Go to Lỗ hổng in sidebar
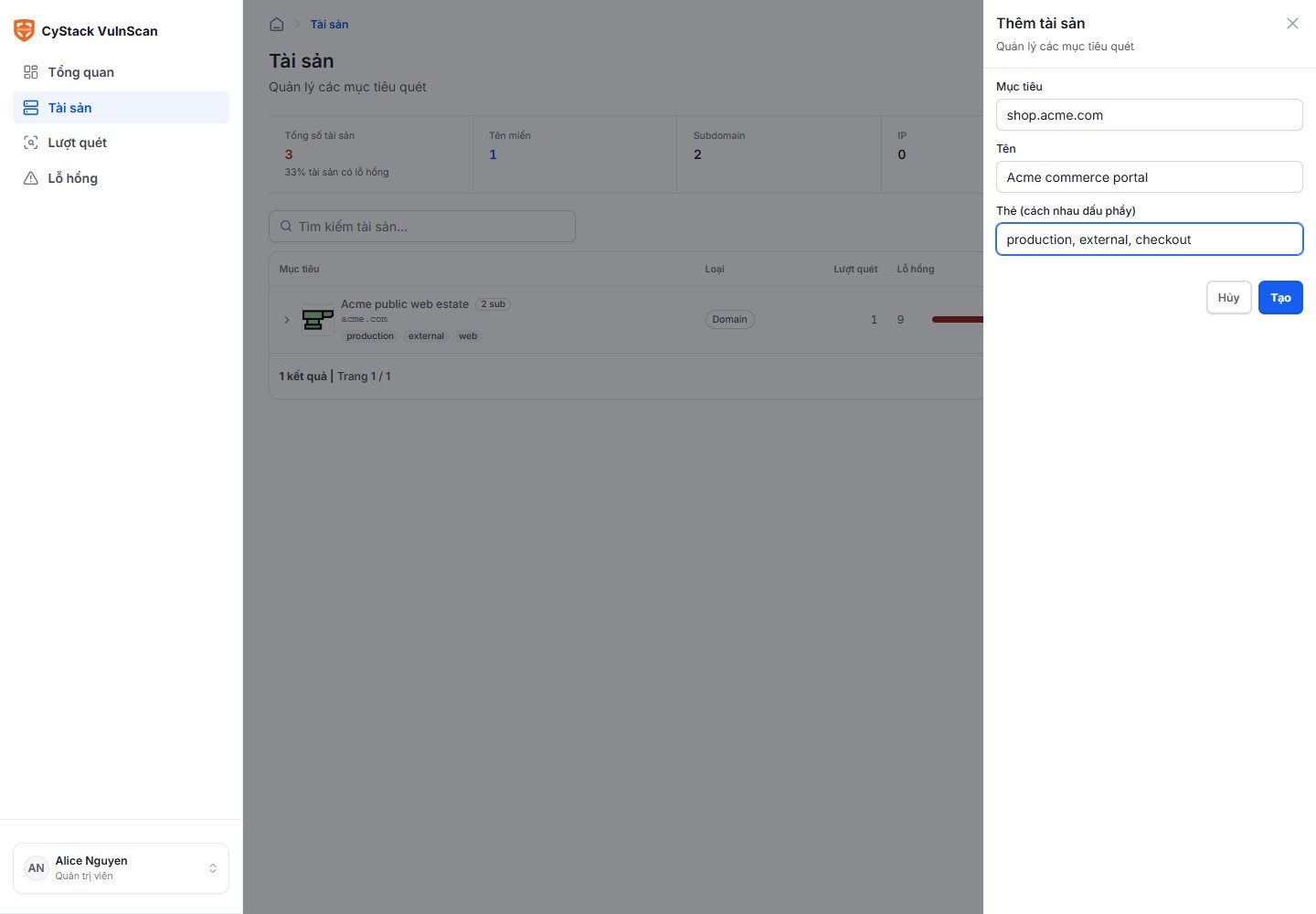The height and width of the screenshot is (914, 1316). coord(121,178)
